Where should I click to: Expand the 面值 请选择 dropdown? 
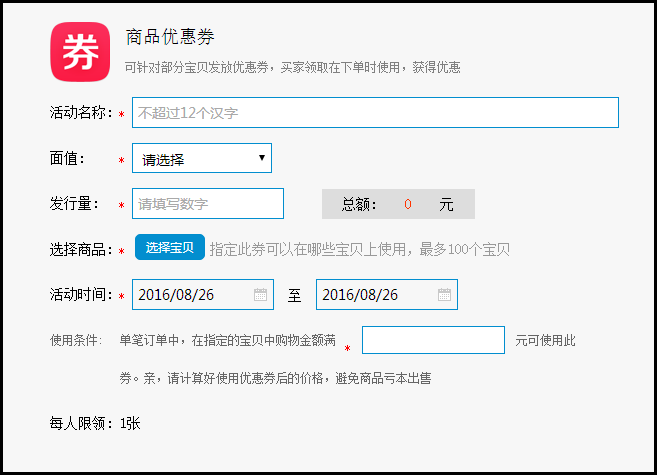tap(202, 158)
